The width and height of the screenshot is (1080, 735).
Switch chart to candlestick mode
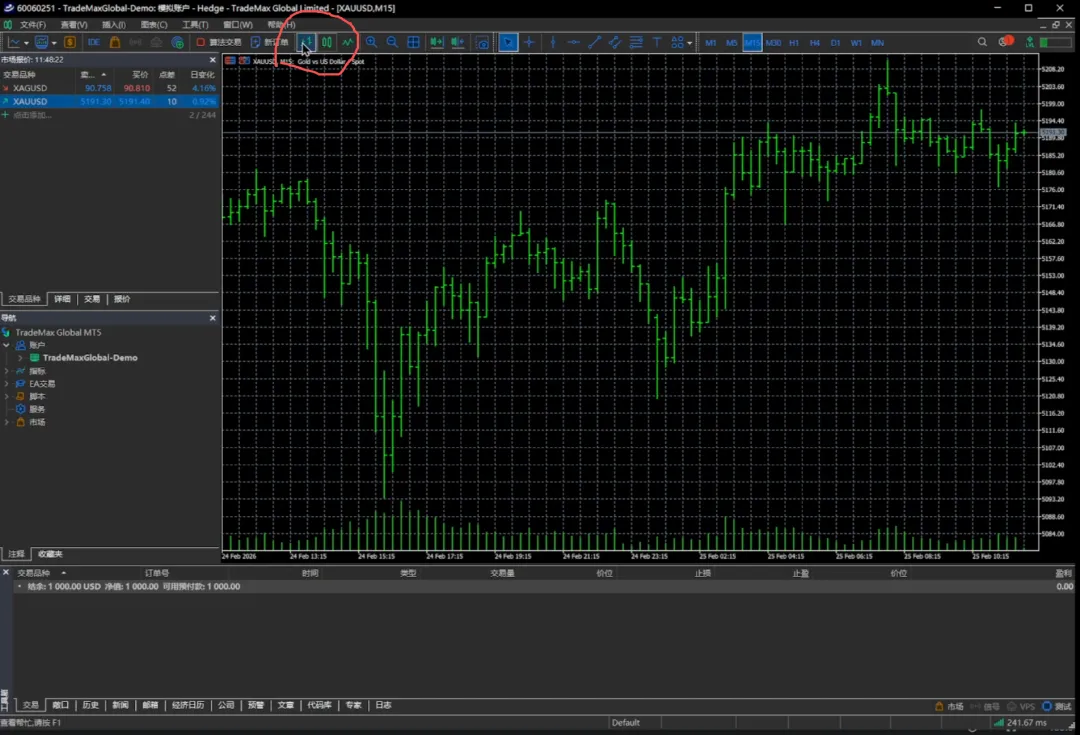coord(327,42)
